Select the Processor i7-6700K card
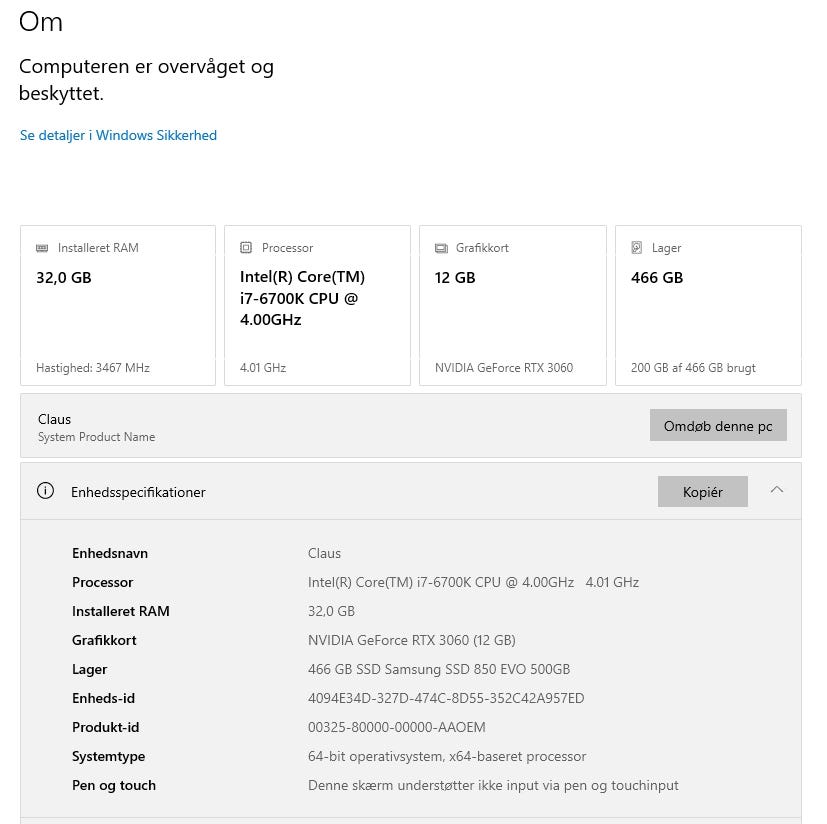 pyautogui.click(x=317, y=305)
